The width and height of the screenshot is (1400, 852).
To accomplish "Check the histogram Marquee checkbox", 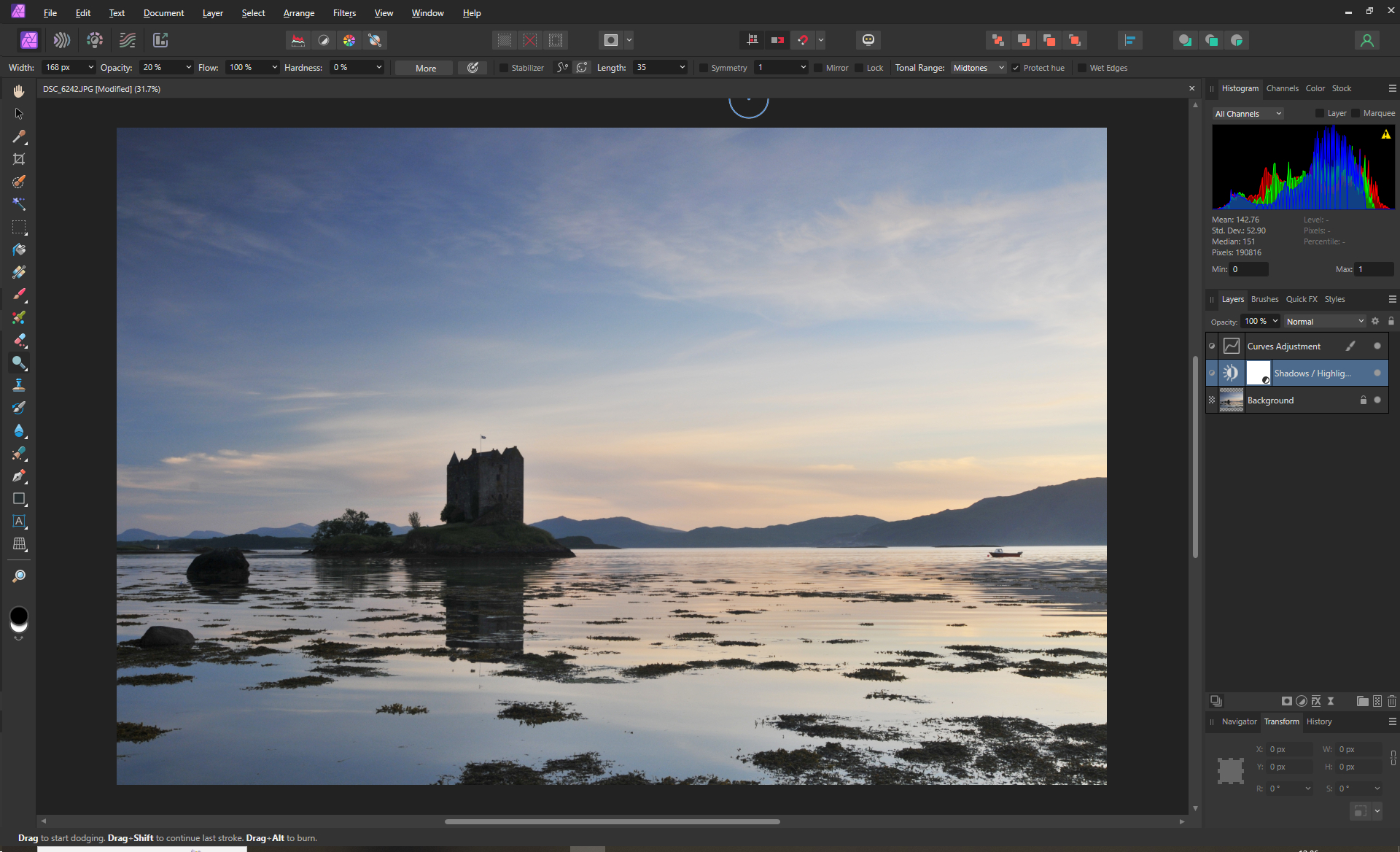I will tap(1356, 113).
